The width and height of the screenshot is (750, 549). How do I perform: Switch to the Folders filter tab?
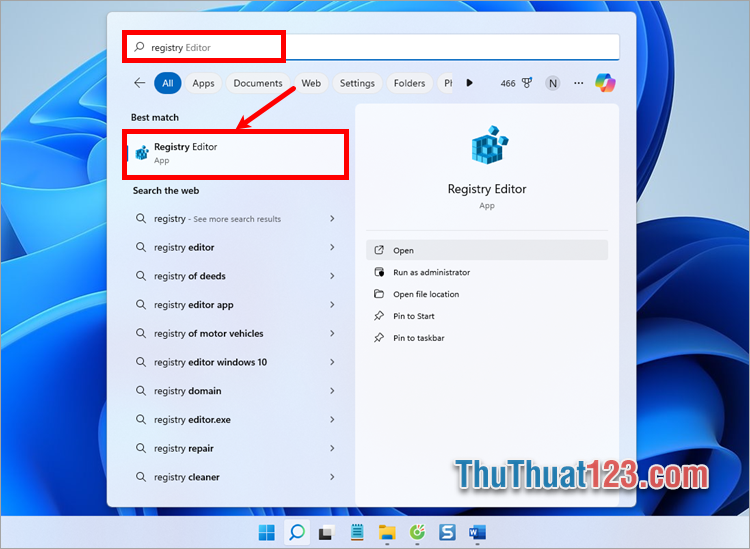(x=409, y=83)
